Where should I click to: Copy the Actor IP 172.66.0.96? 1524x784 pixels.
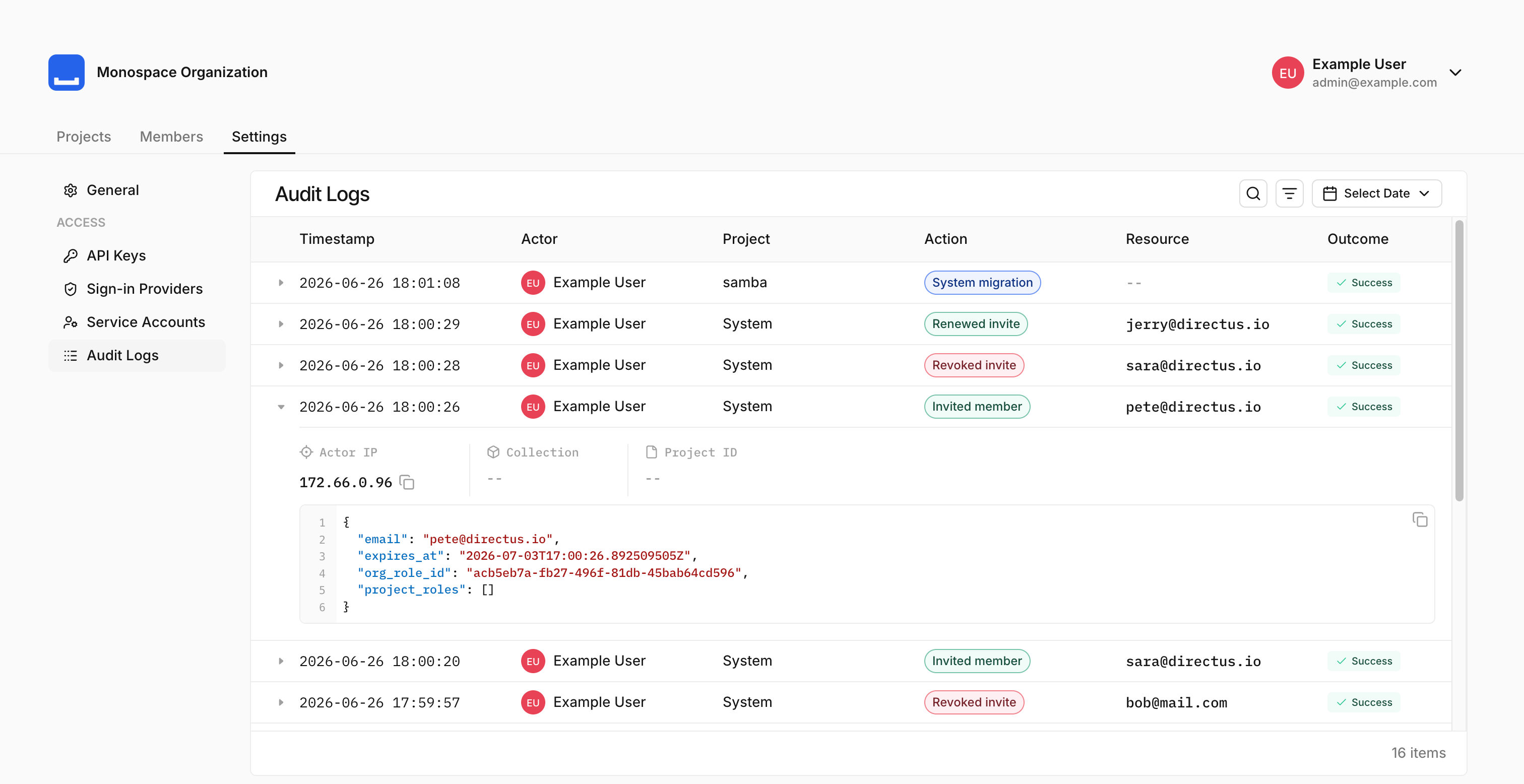pyautogui.click(x=407, y=482)
